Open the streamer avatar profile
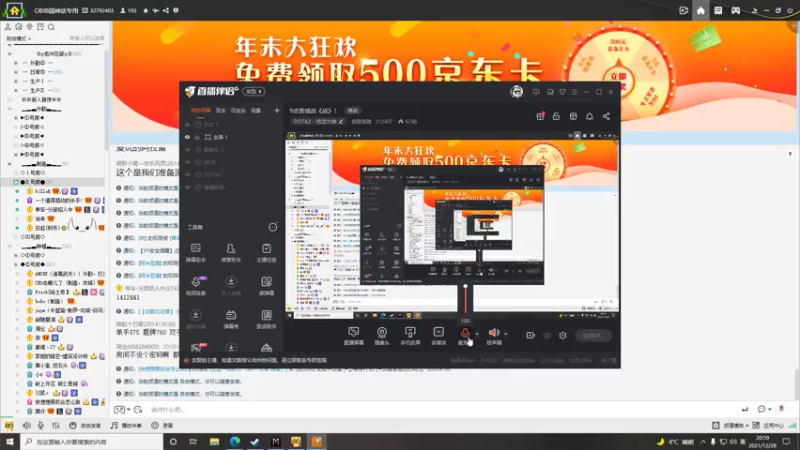The height and width of the screenshot is (450, 800). pos(516,92)
